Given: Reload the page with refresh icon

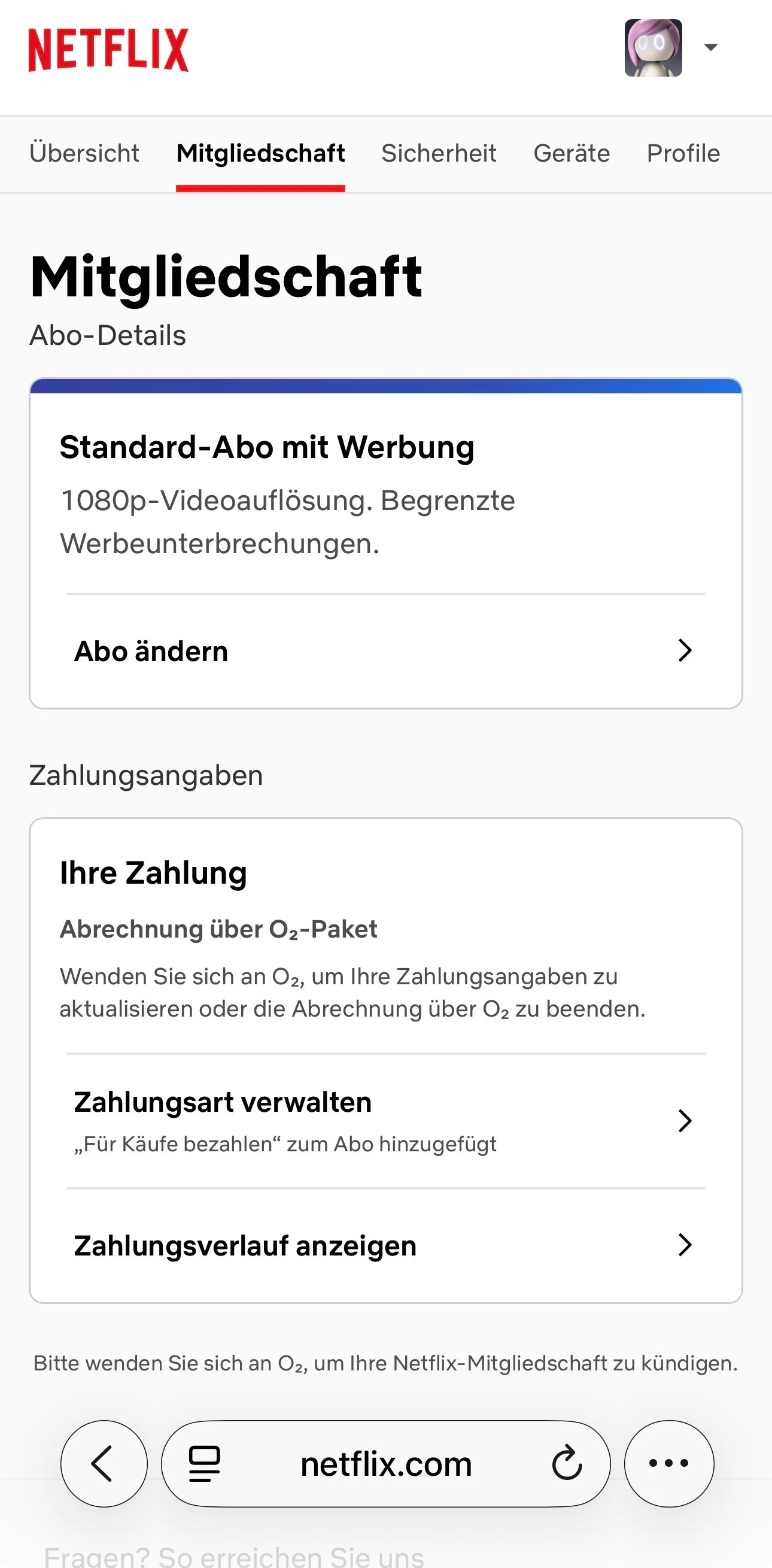Looking at the screenshot, I should [x=567, y=1463].
